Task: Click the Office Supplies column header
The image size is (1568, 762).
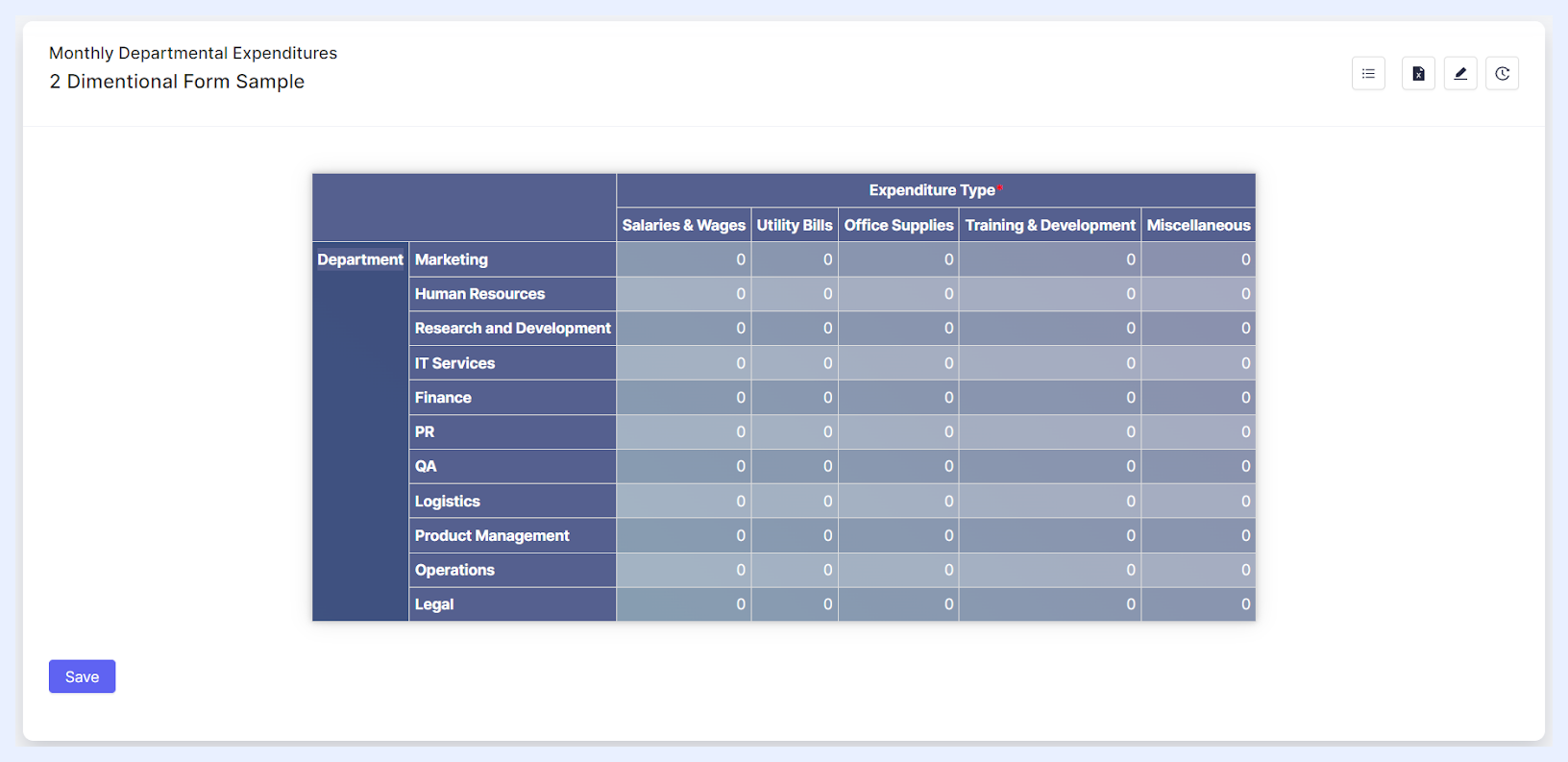Action: click(x=898, y=225)
